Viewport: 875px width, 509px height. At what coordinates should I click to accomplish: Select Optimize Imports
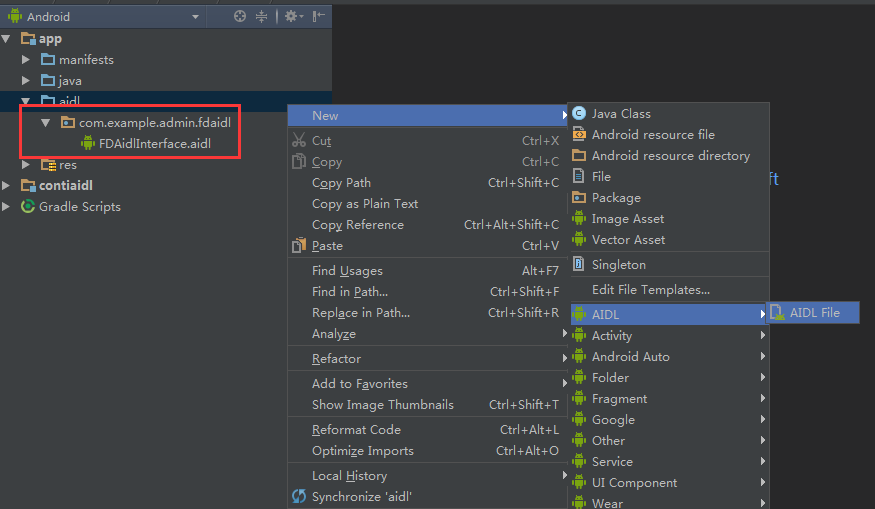coord(427,450)
